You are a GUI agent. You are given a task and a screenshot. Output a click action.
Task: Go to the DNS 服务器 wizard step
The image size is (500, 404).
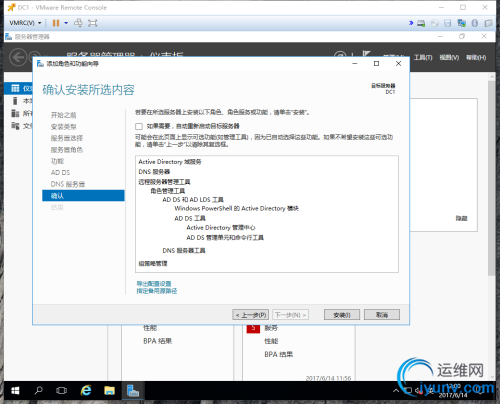[x=68, y=184]
